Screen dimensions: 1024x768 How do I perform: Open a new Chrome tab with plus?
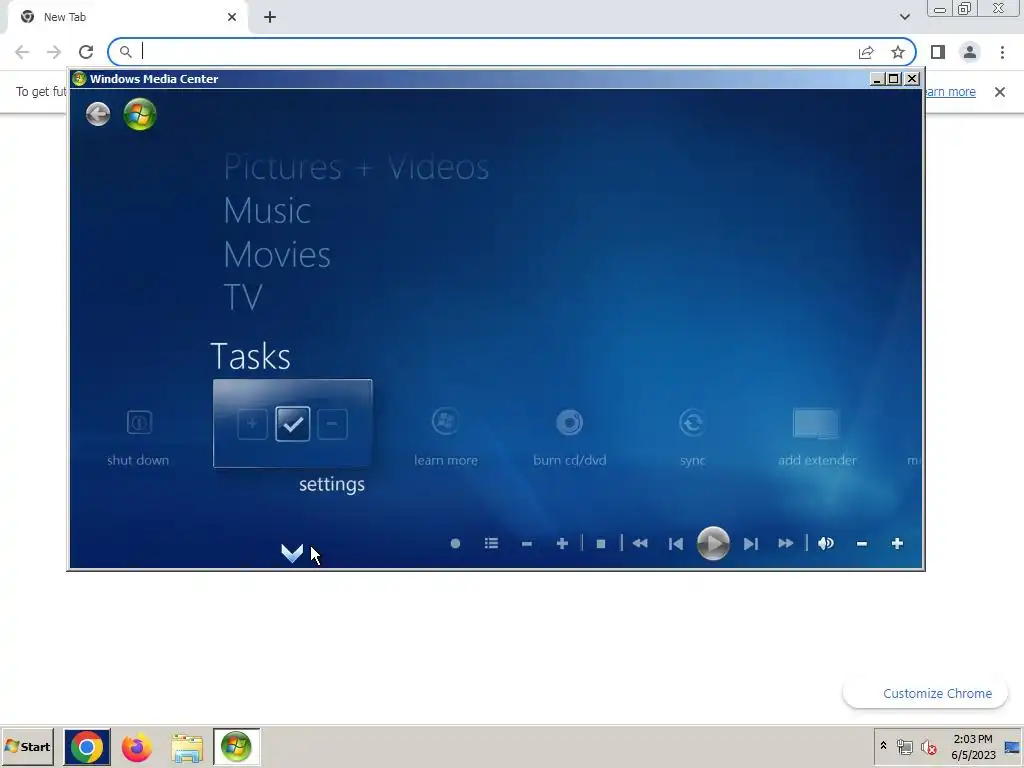point(270,17)
